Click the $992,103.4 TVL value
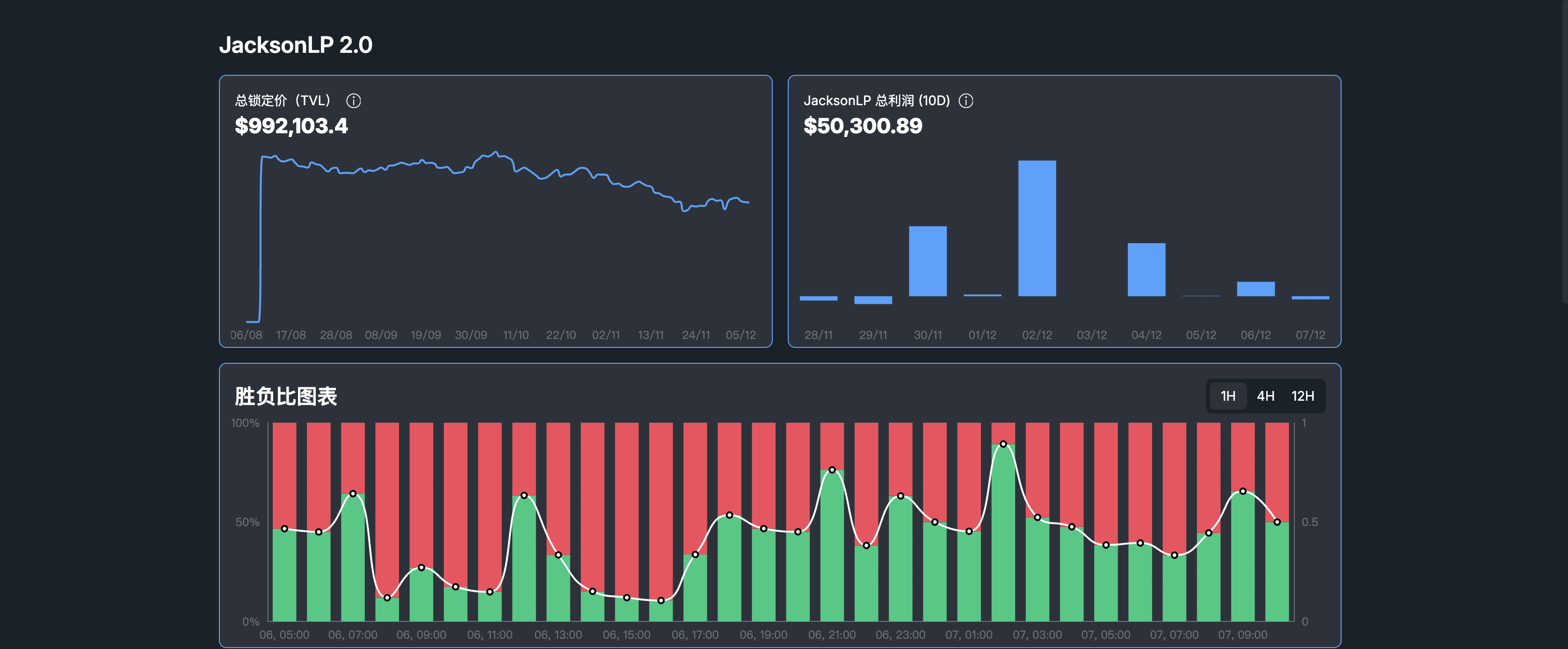Screen dimensions: 1568x649 pos(291,126)
